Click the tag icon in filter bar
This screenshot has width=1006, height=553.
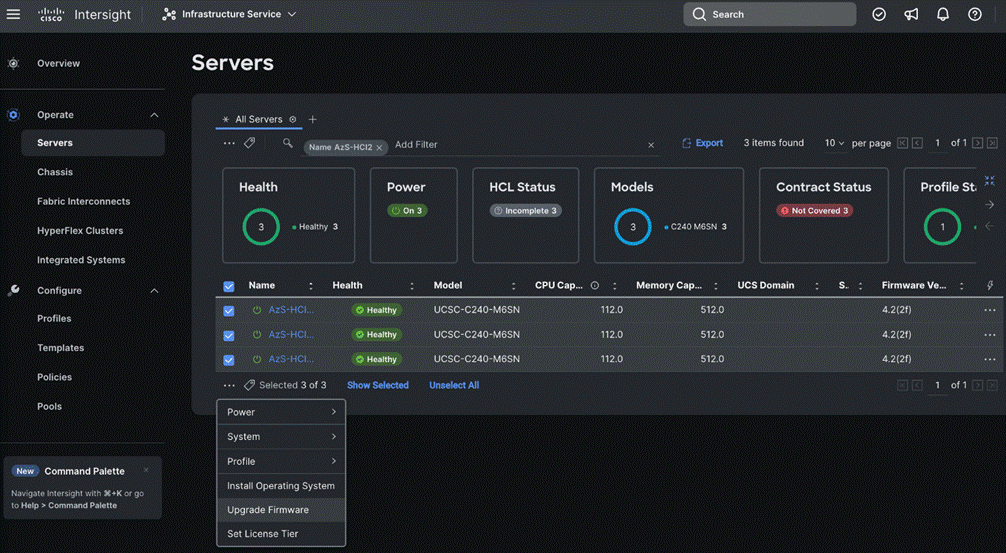point(250,143)
